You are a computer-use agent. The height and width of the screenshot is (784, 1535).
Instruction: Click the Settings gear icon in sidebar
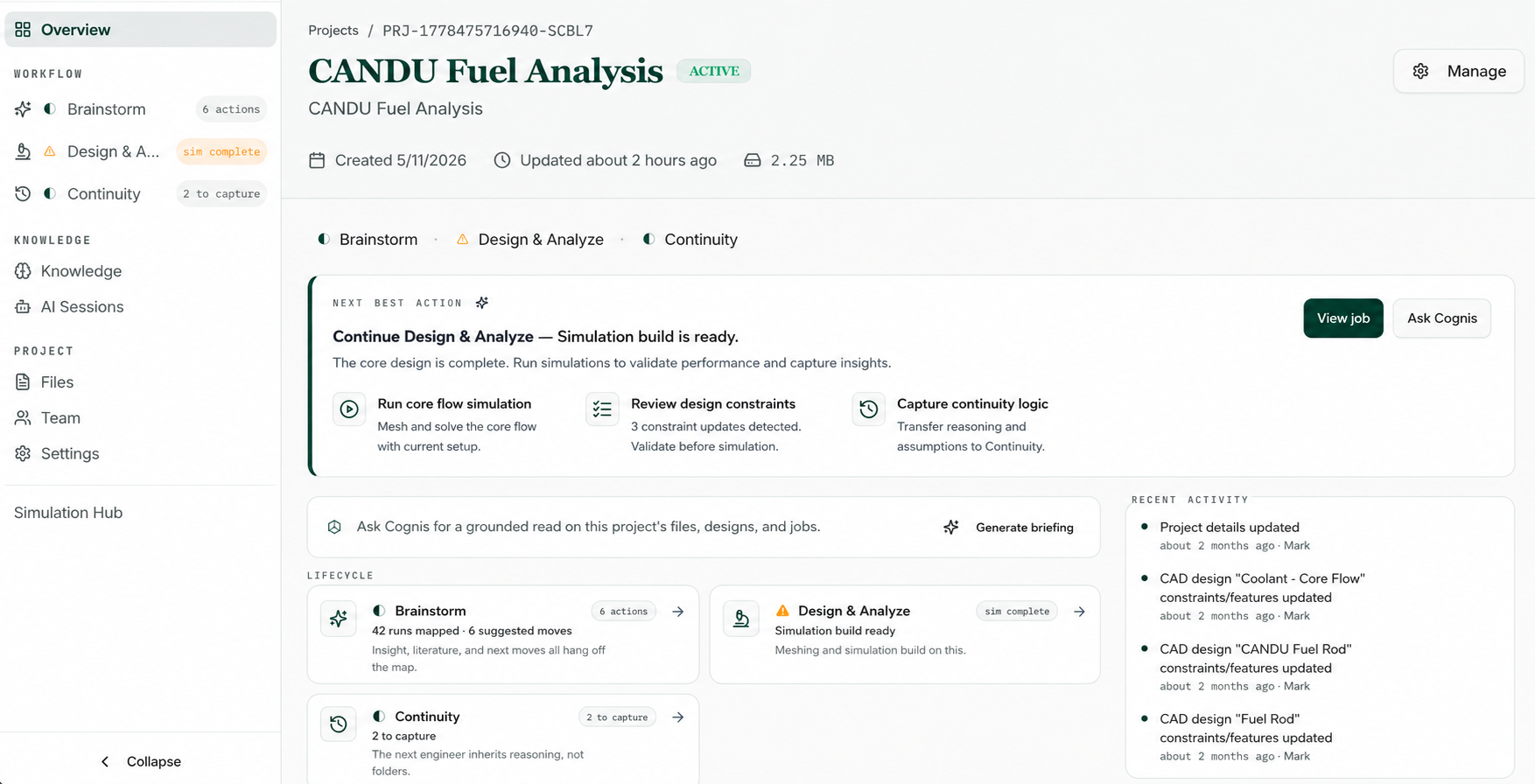(23, 453)
